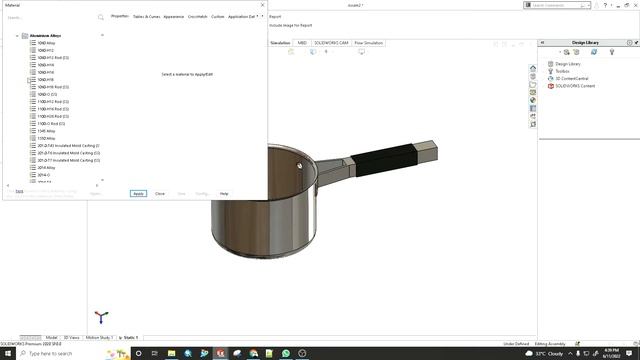Screen dimensions: 640x360
Task: Select the 1060-H12 material
Action: (45, 50)
